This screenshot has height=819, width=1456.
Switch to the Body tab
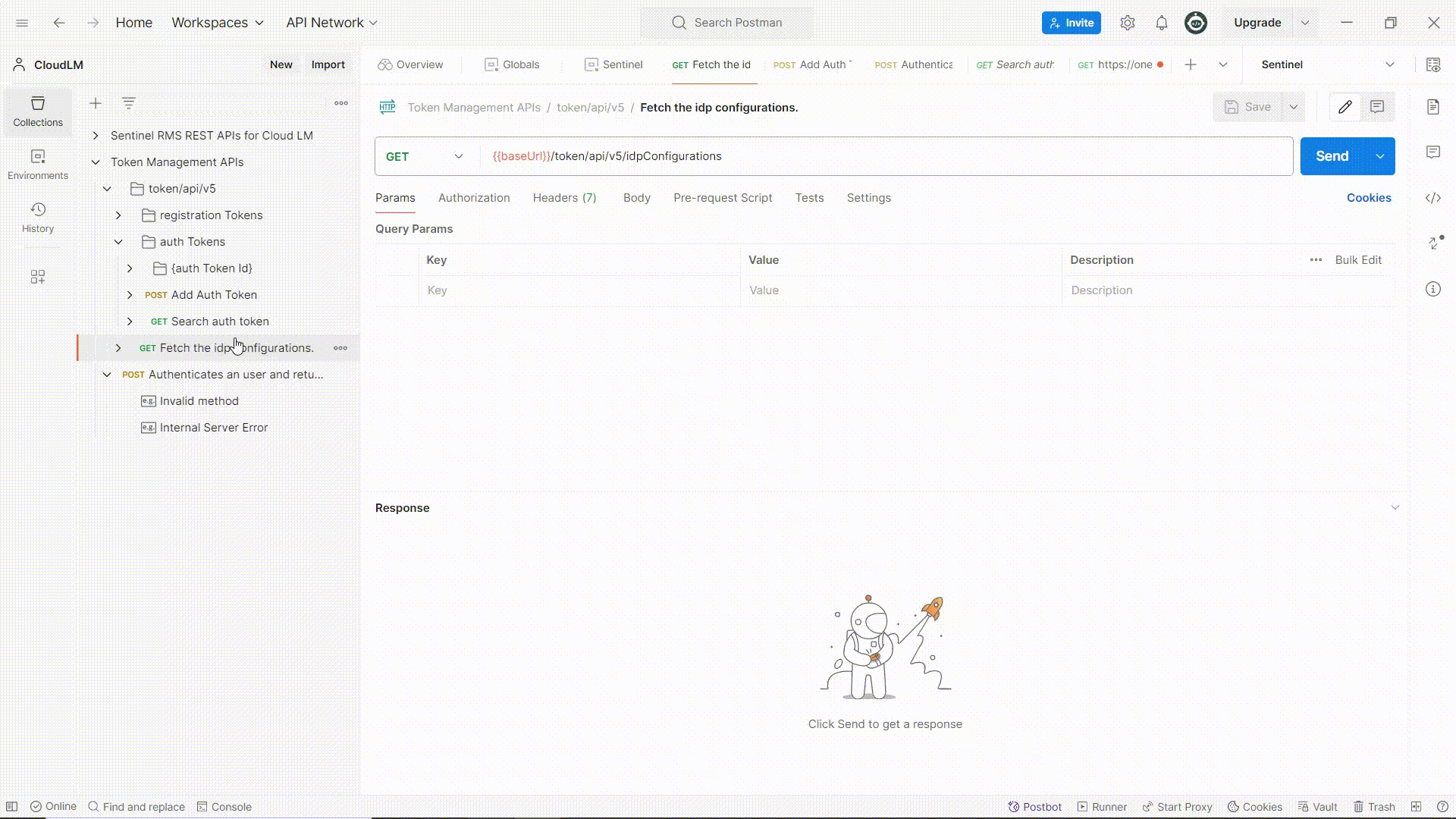(637, 198)
